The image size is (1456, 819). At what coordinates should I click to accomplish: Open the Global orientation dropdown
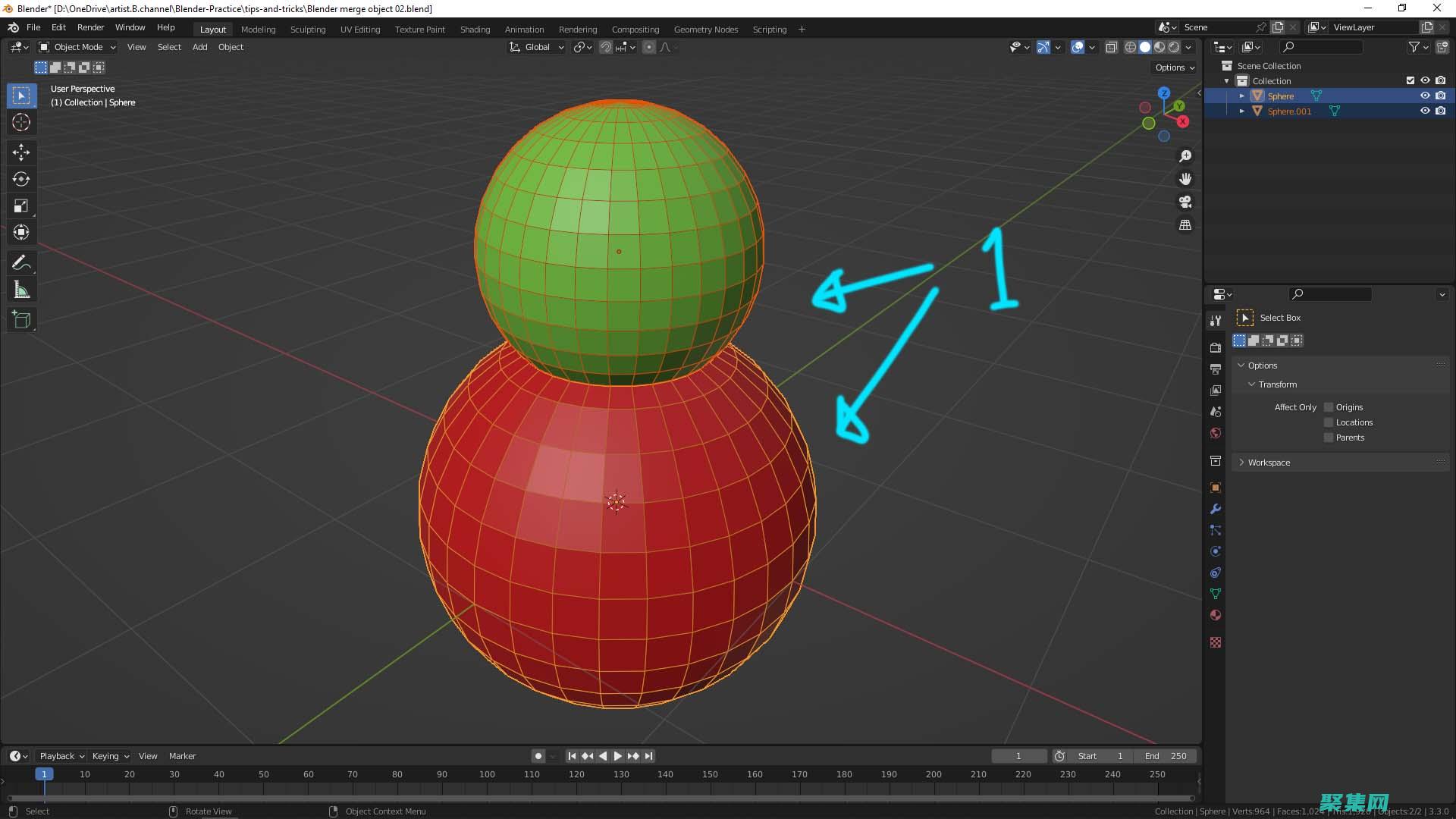click(537, 47)
